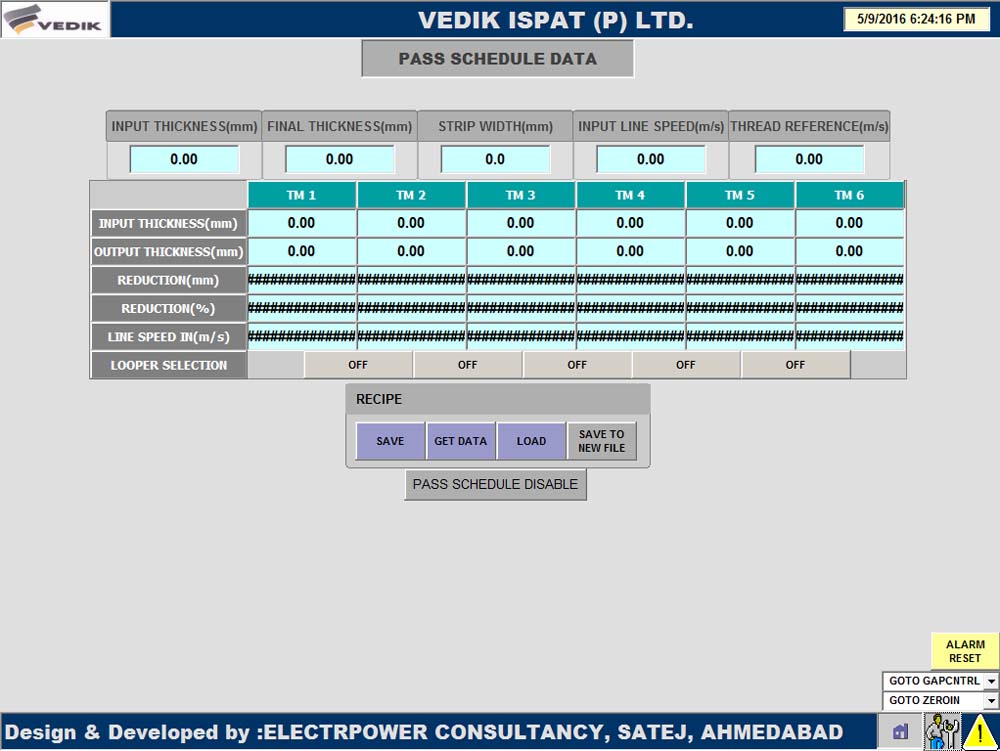The height and width of the screenshot is (751, 1000).
Task: Click TM 3 REDUCTION(%) overflow cell
Action: tap(520, 308)
